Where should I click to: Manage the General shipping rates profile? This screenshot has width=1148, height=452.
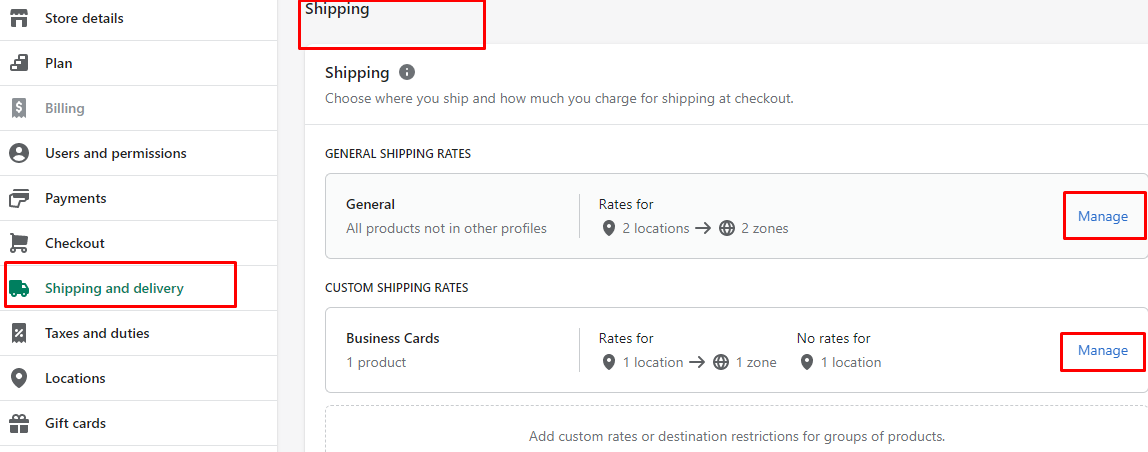pos(1103,216)
